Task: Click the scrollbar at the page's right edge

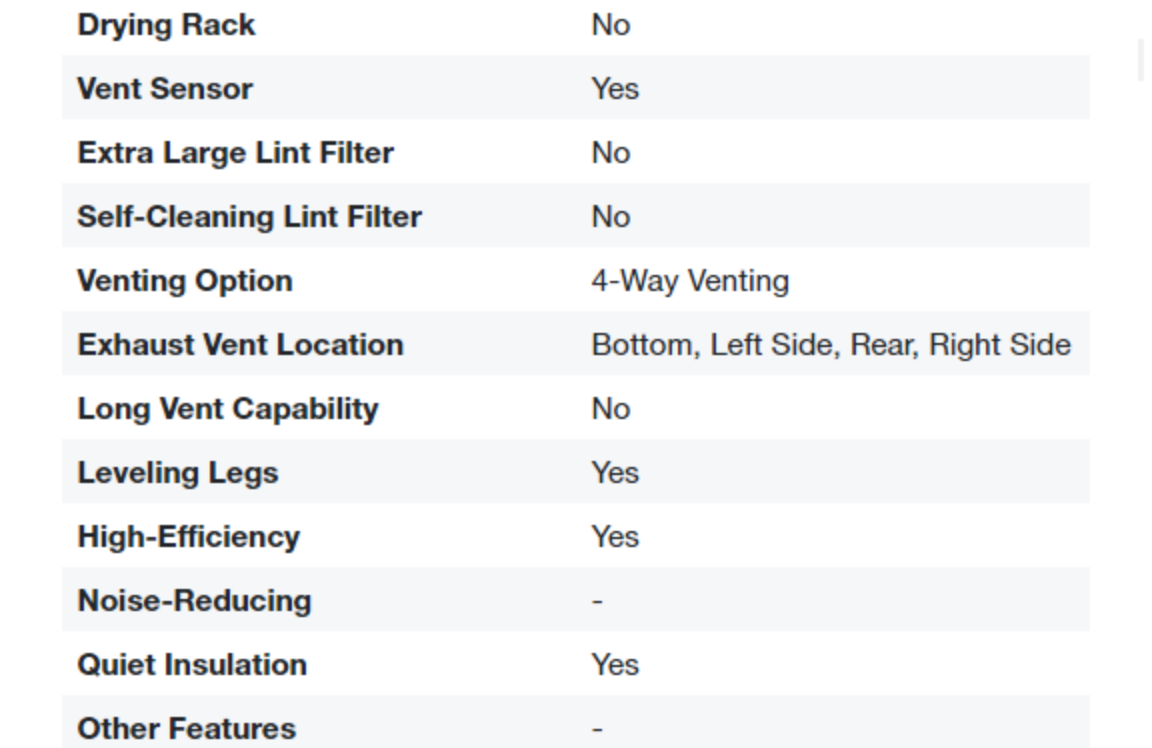Action: click(x=1142, y=60)
